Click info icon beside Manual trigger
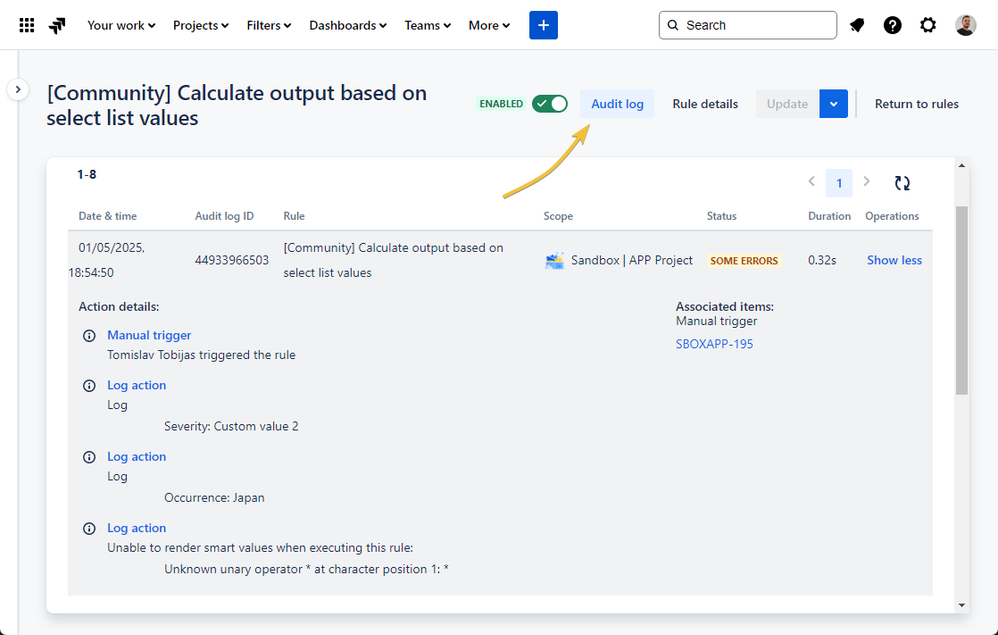This screenshot has height=635, width=998. tap(89, 336)
